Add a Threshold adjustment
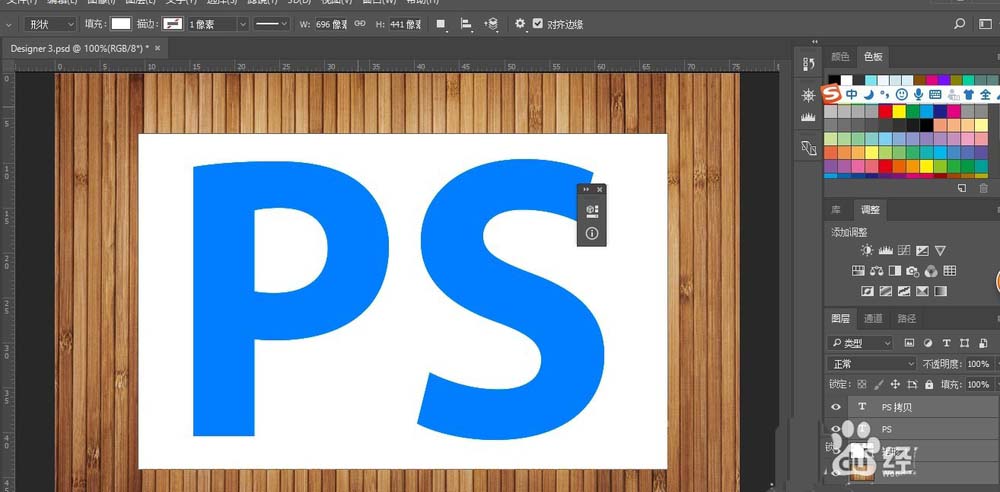The width and height of the screenshot is (1000, 492). click(904, 291)
